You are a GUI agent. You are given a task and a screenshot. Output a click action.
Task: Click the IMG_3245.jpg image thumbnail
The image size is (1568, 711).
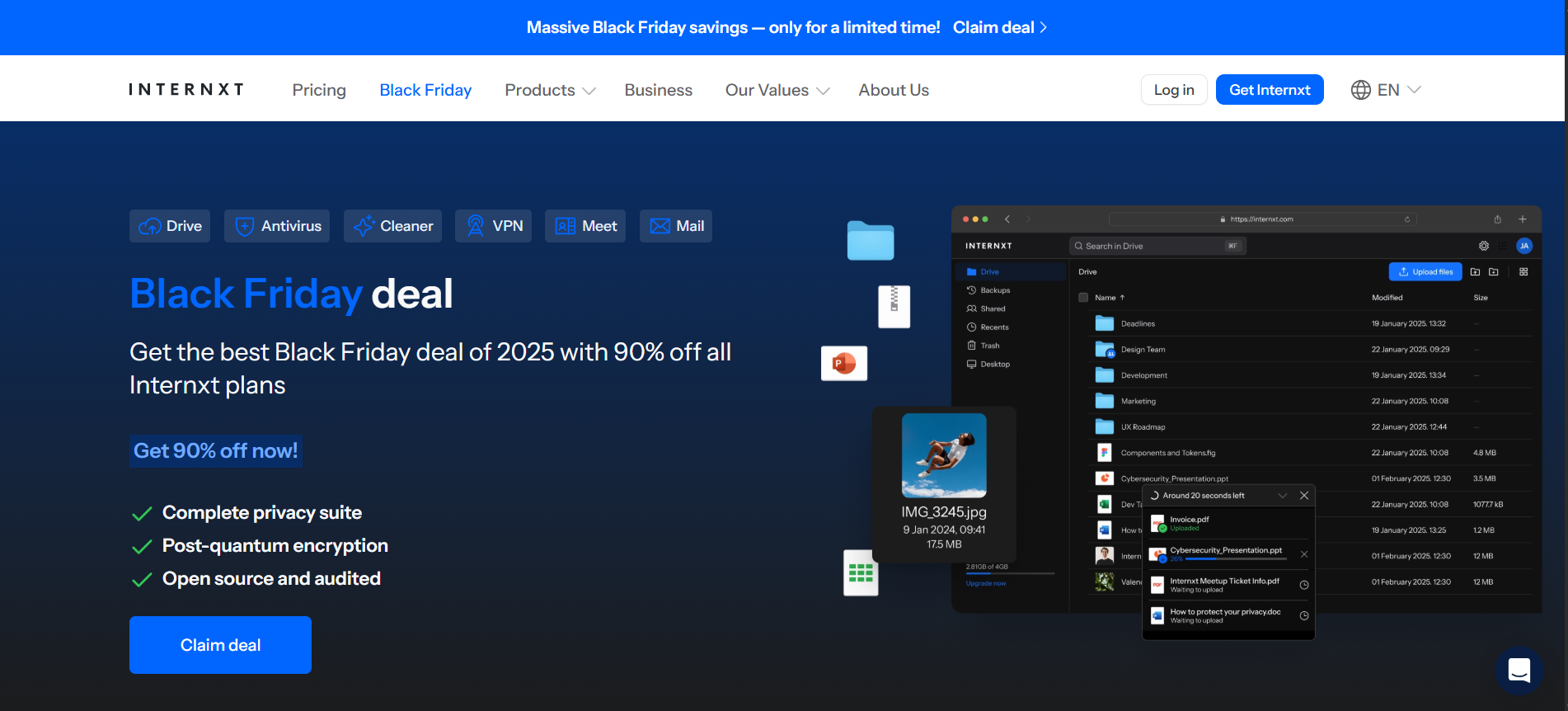pos(944,455)
